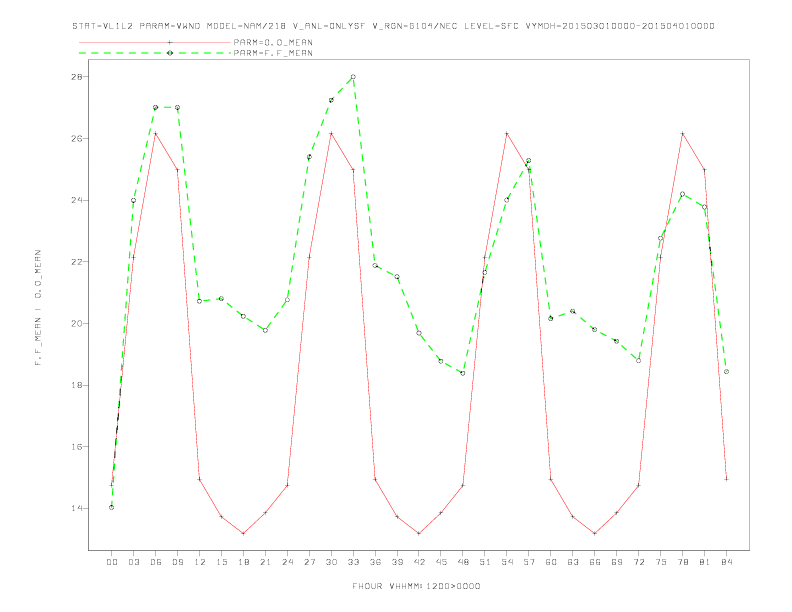Click the y-axis tick label 28

click(76, 77)
